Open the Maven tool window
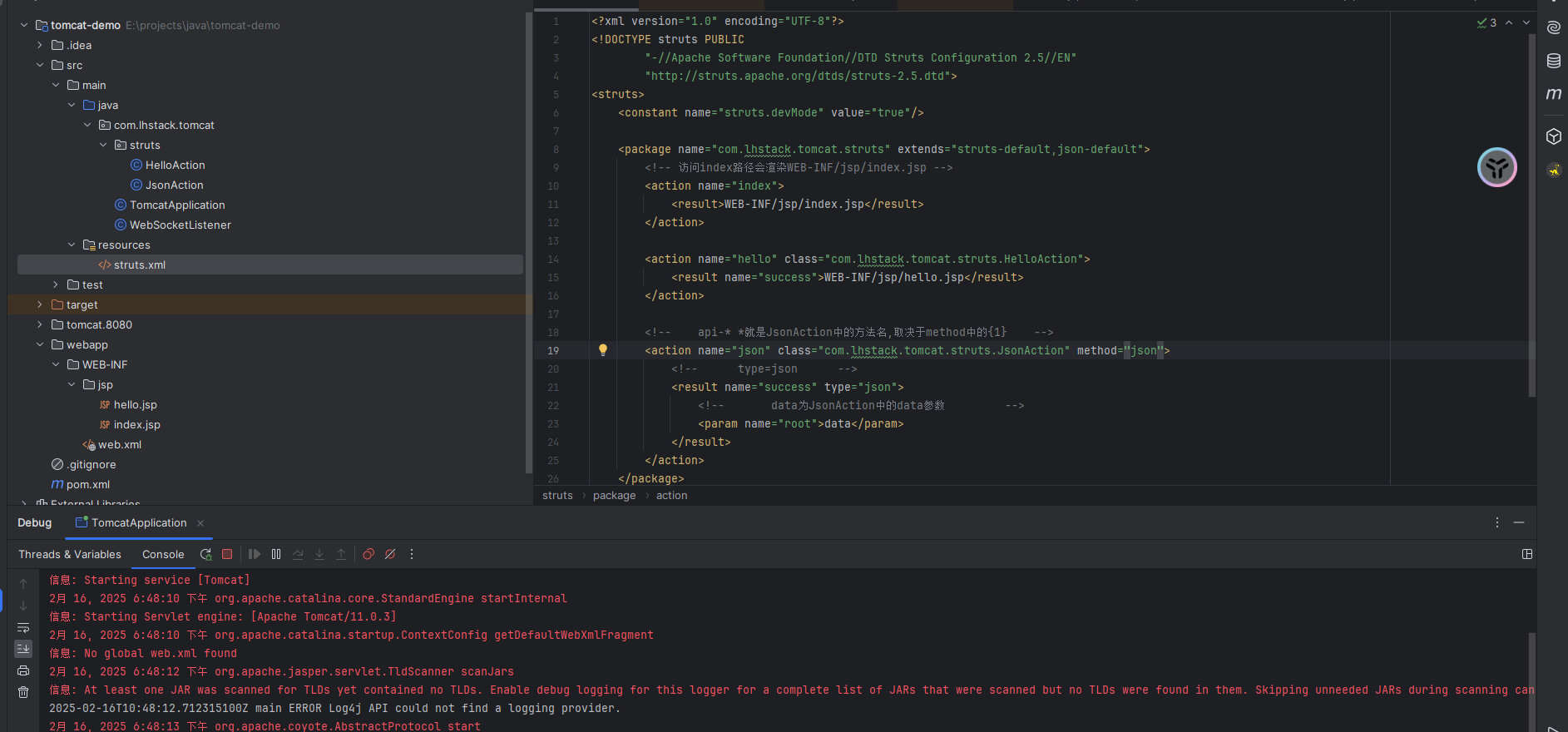Screen dimensions: 1568x732 [1553, 94]
